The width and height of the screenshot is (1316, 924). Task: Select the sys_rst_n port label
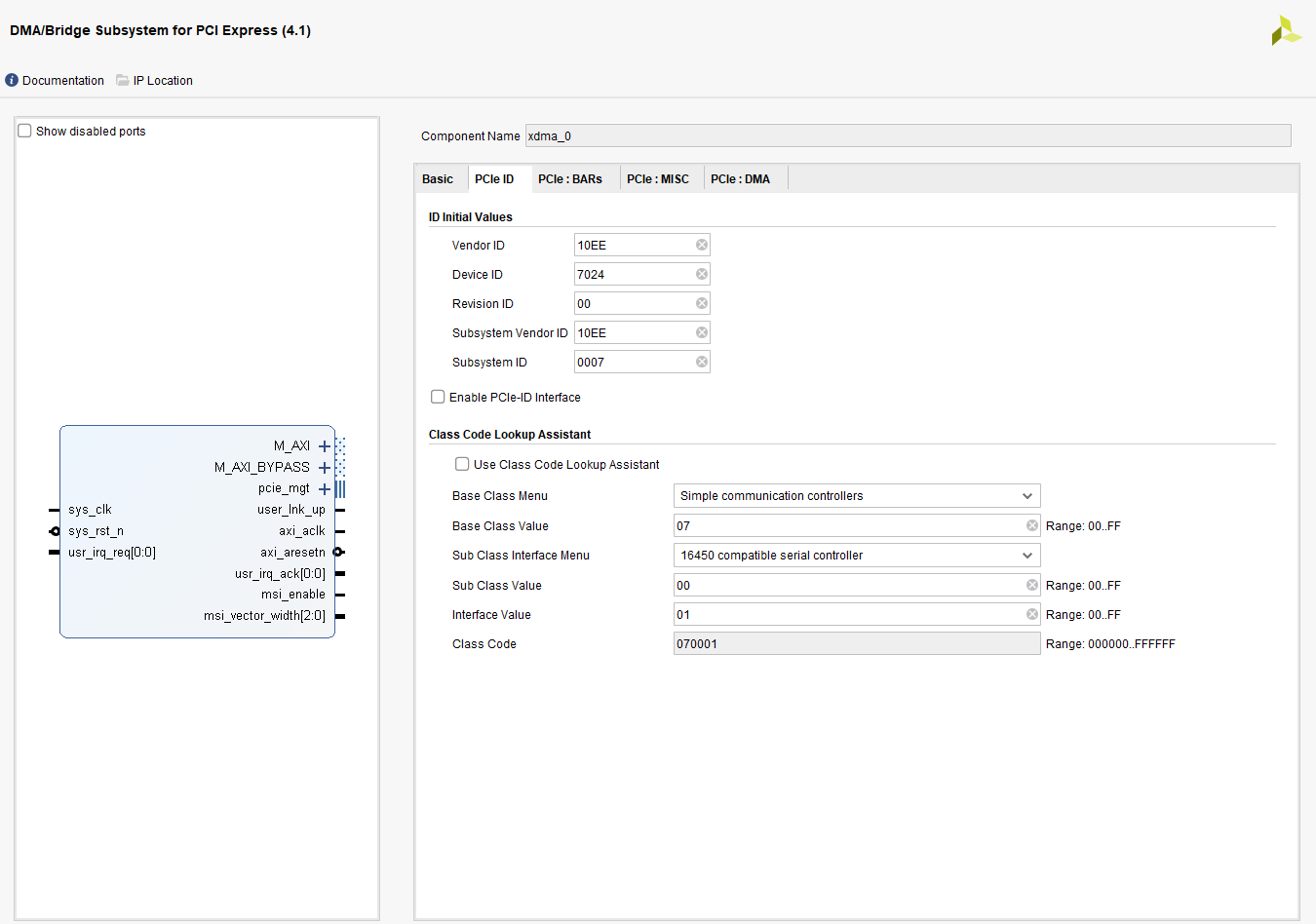(x=96, y=531)
